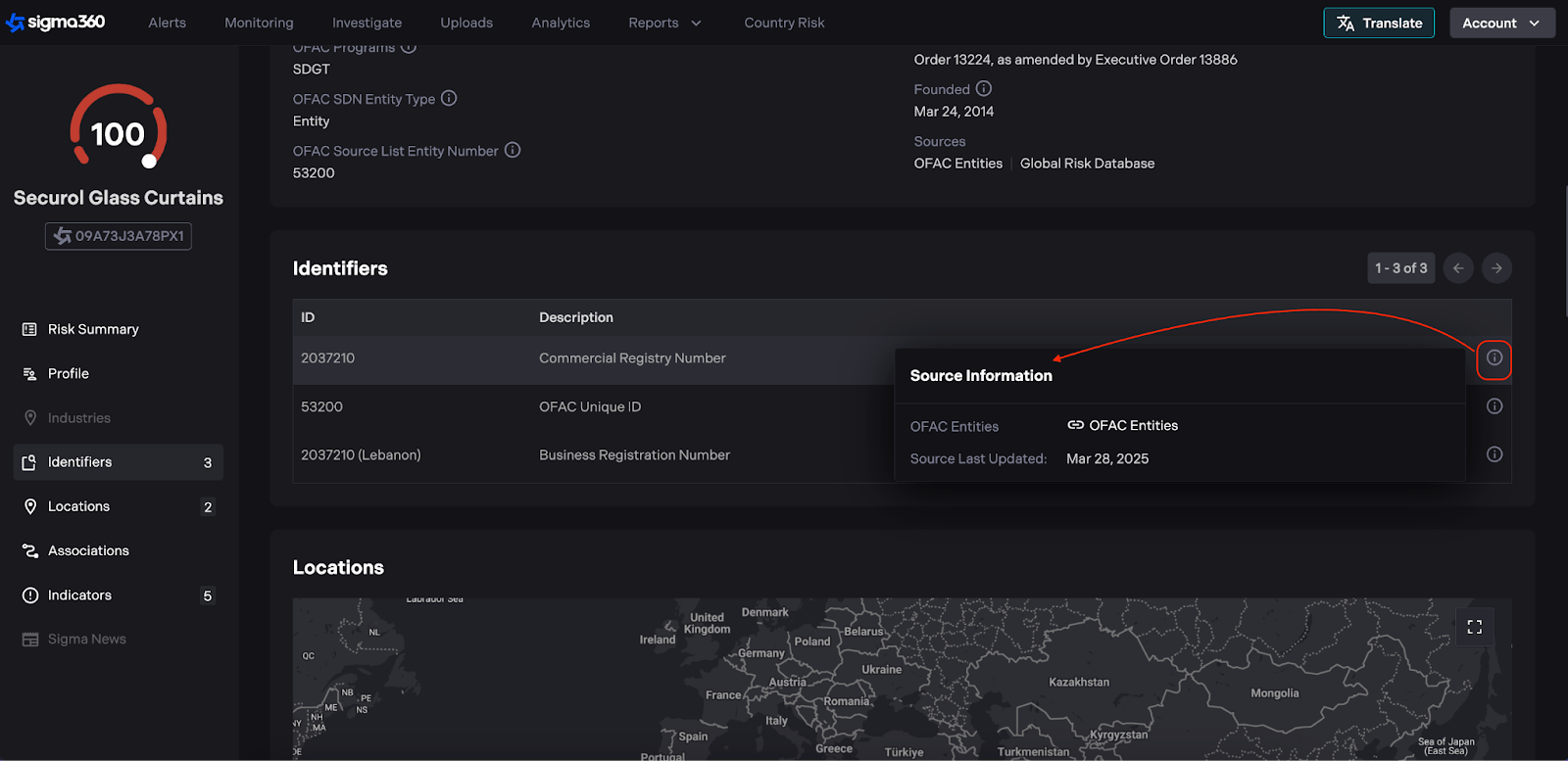Open info icon for OFAC Unique ID row

click(x=1494, y=406)
